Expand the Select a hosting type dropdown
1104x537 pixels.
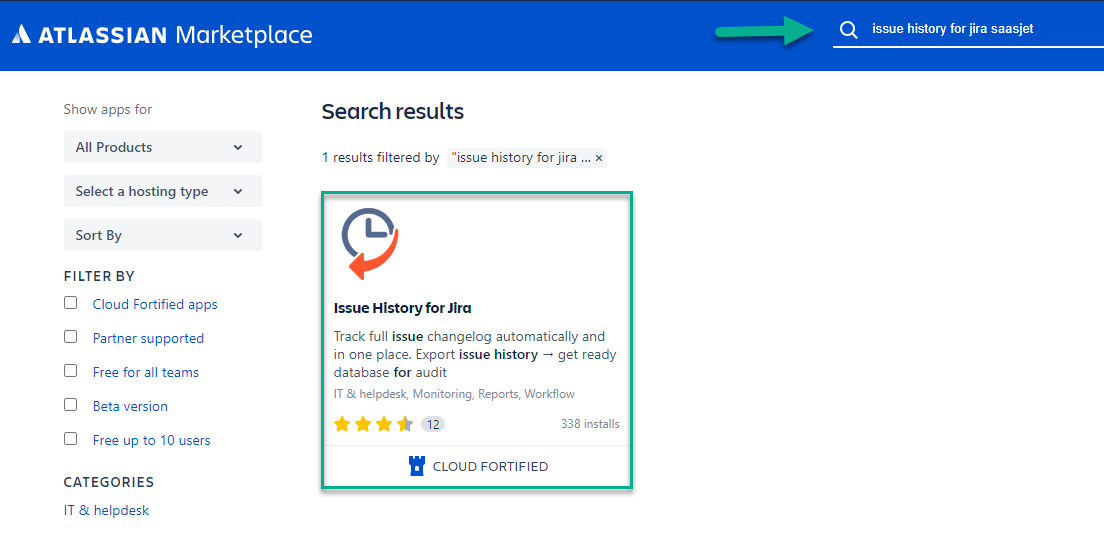coord(162,191)
